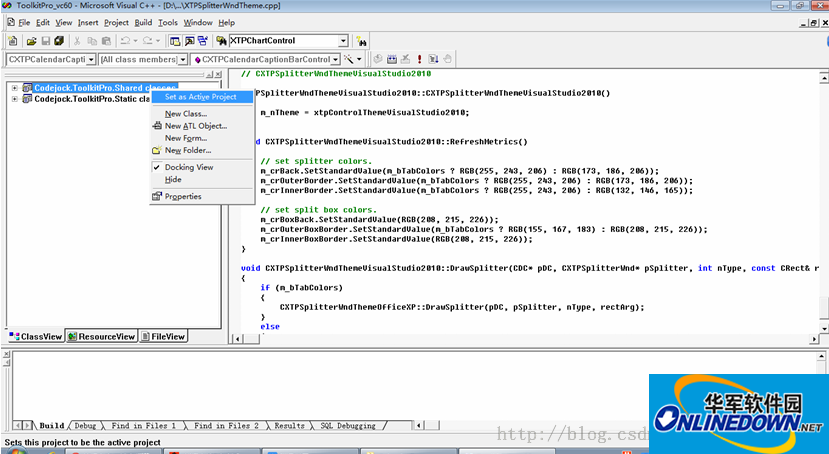Screen dimensions: 829x454
Task: Click the Paste clipboard icon
Action: pyautogui.click(x=106, y=41)
